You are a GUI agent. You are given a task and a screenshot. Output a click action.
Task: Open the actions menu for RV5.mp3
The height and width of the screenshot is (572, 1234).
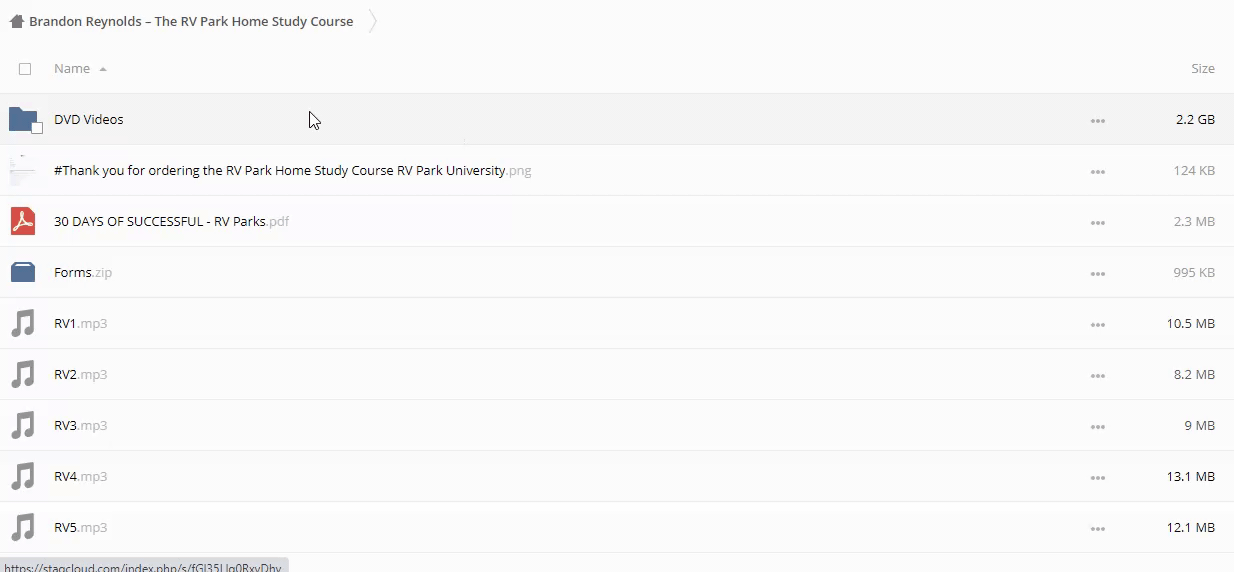pos(1098,528)
